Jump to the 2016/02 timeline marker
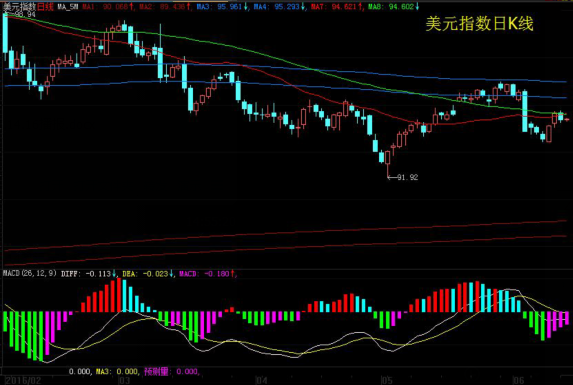Screen dimensions: 573x385 23,380
